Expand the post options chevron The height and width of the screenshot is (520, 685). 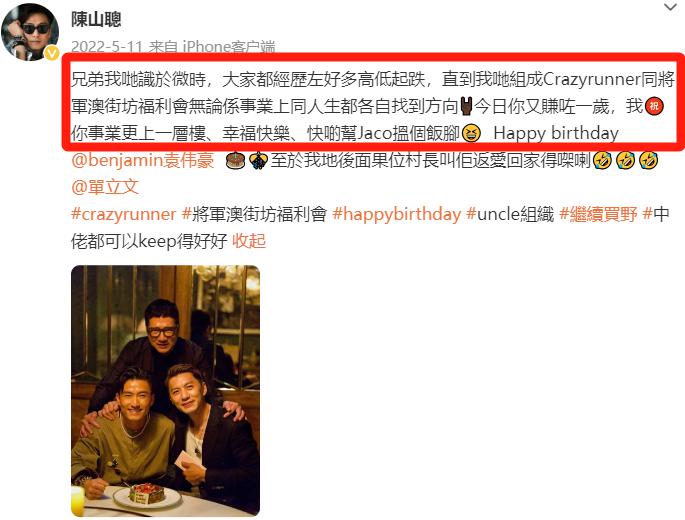point(670,7)
